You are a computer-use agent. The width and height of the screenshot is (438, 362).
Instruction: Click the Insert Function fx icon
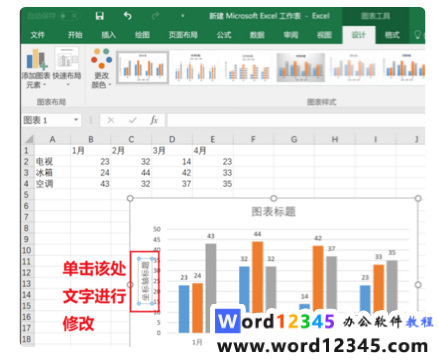(154, 120)
